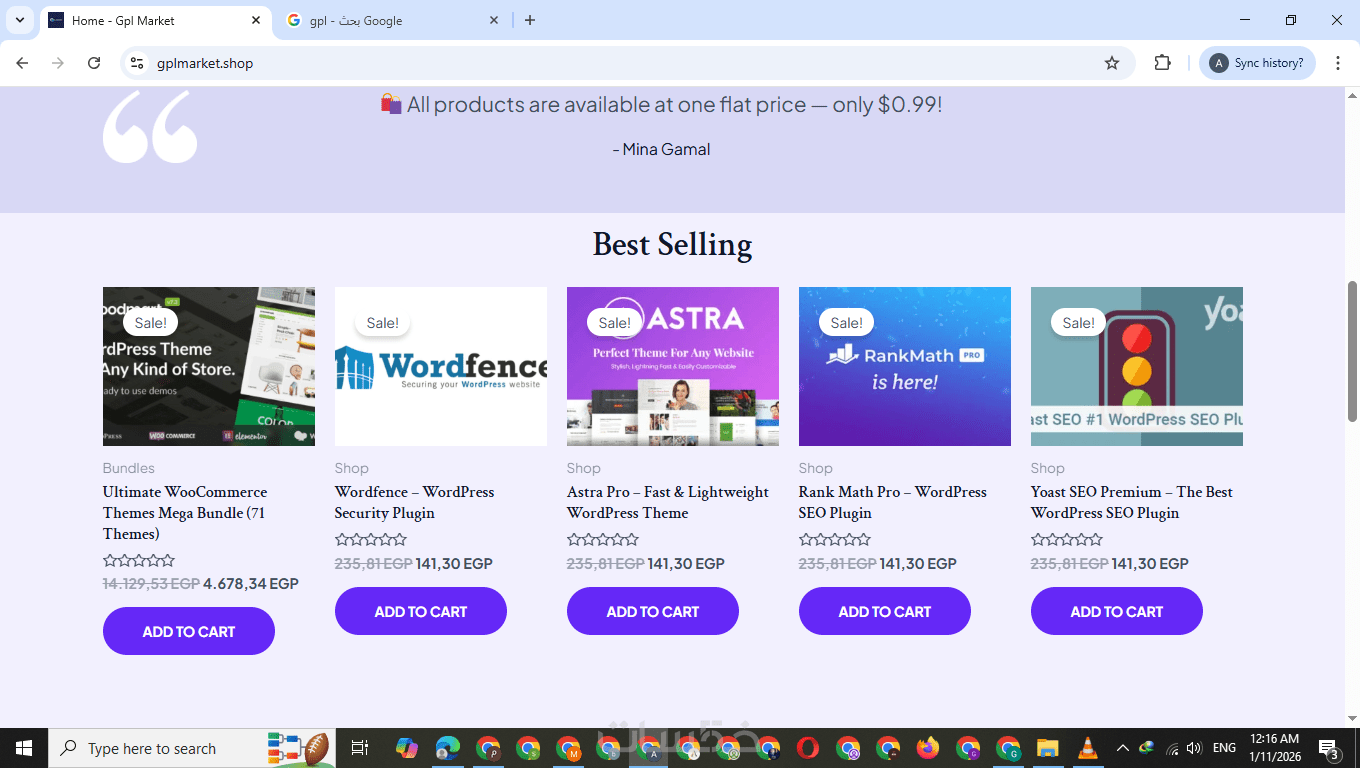This screenshot has width=1360, height=768.
Task: Go back to the previous page
Action: (22, 63)
